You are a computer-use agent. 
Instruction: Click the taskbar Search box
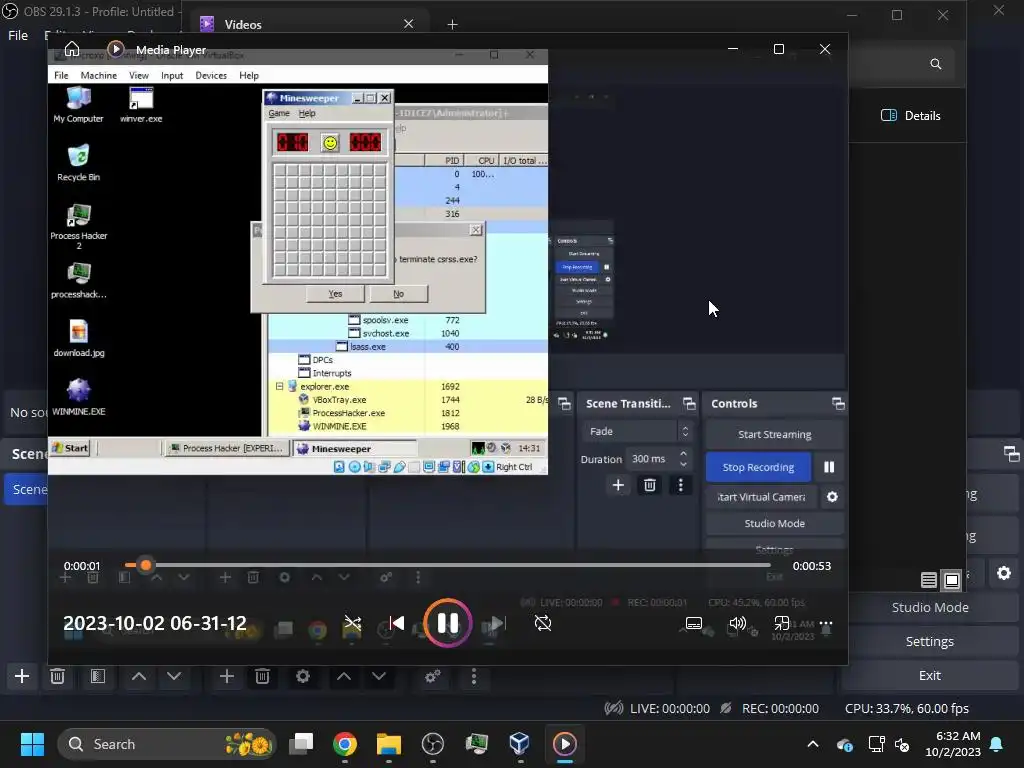[x=167, y=744]
